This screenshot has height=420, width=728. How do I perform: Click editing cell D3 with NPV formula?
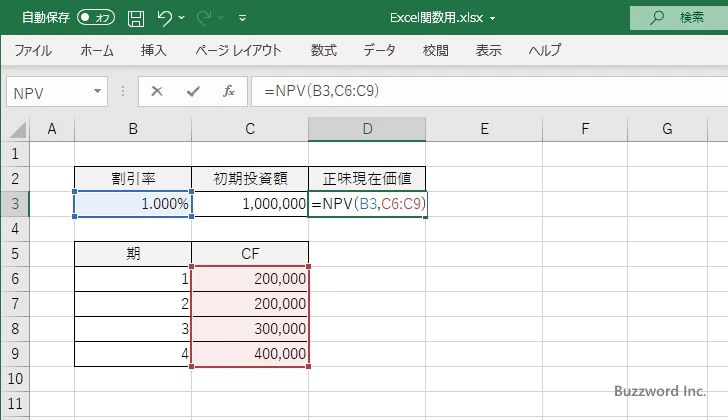[367, 204]
